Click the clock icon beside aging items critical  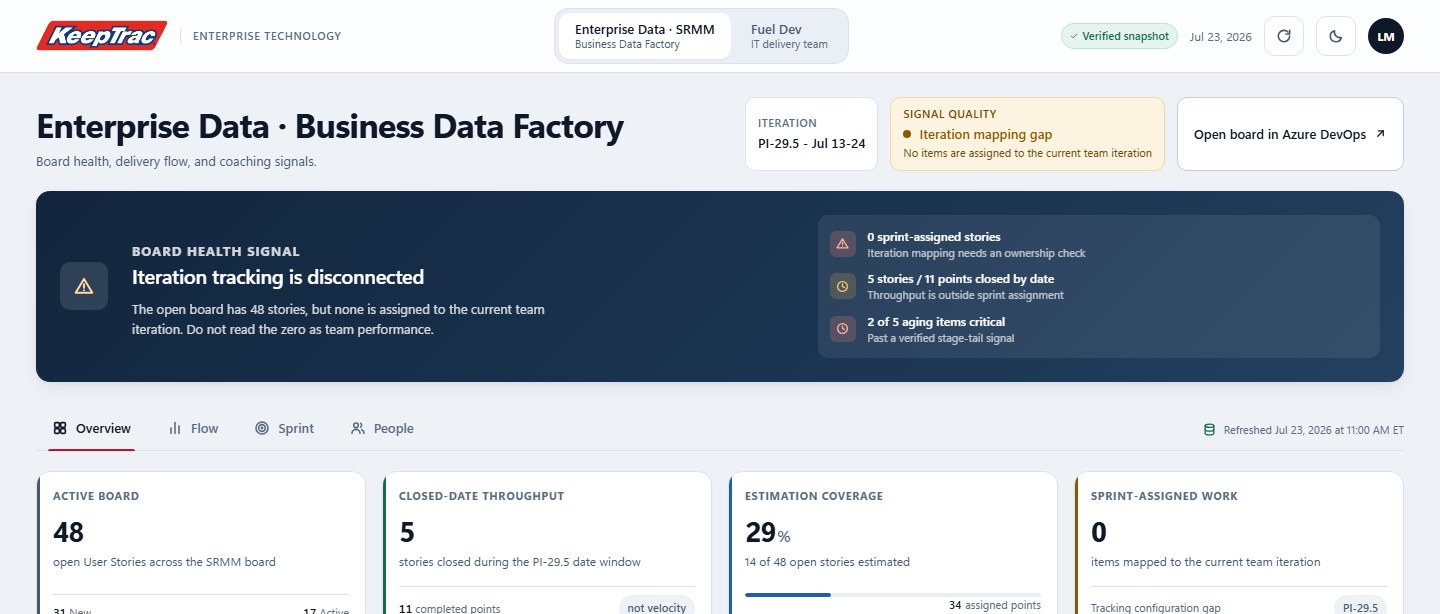tap(842, 329)
